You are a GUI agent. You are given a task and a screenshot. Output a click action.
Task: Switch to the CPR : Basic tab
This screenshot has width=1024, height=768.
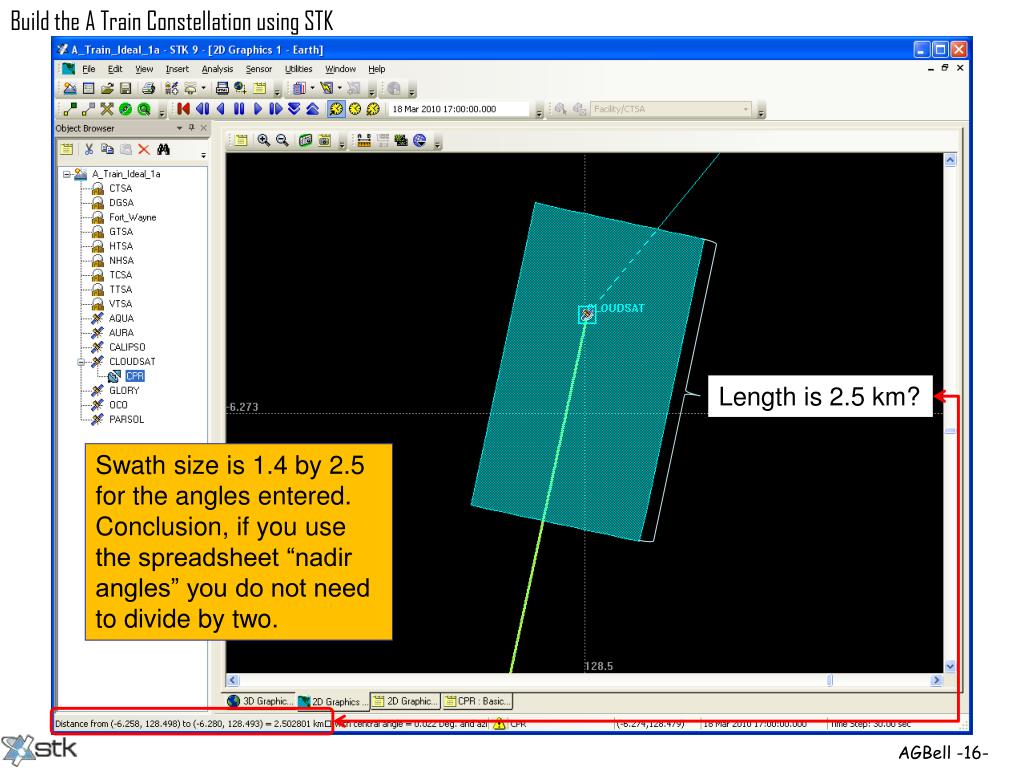tap(477, 701)
